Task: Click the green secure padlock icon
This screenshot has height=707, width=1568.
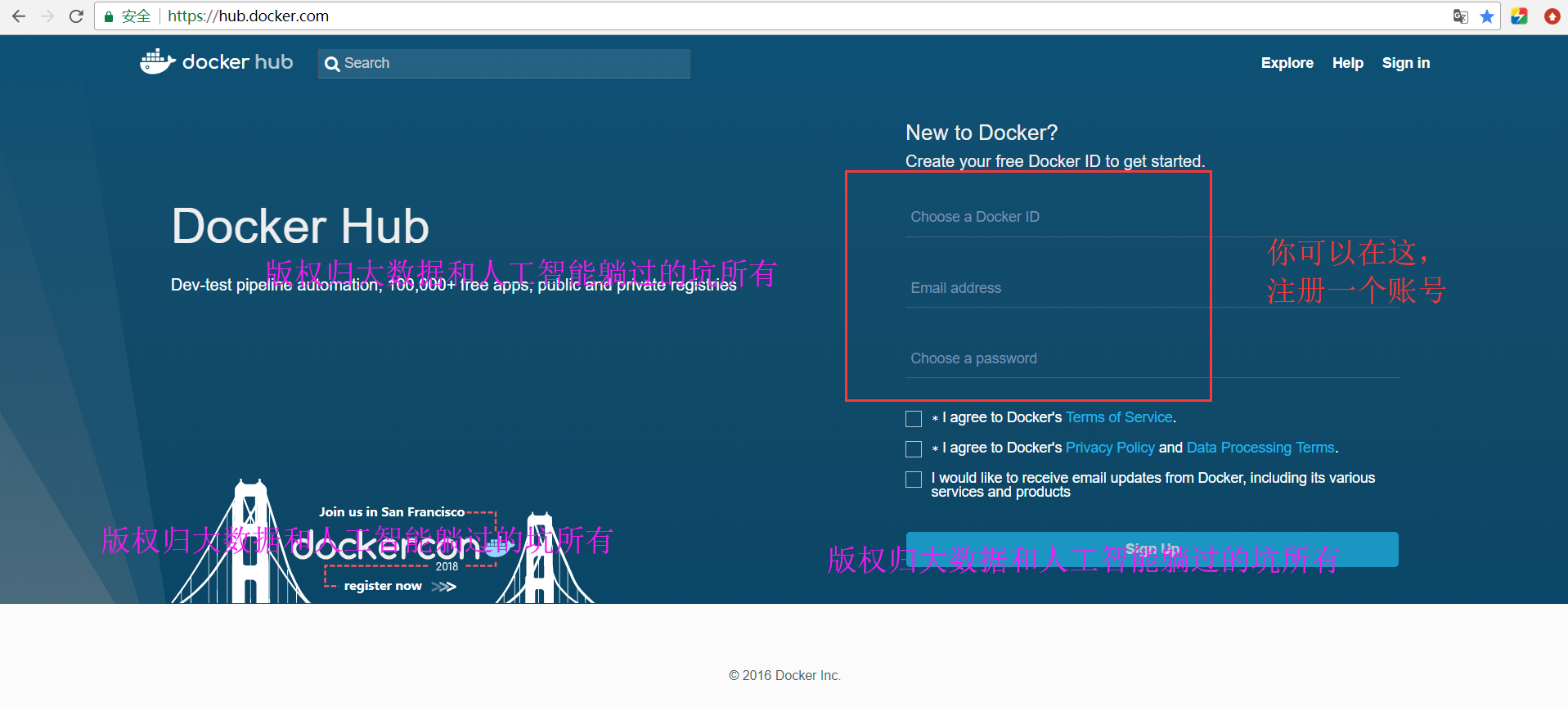Action: click(108, 16)
